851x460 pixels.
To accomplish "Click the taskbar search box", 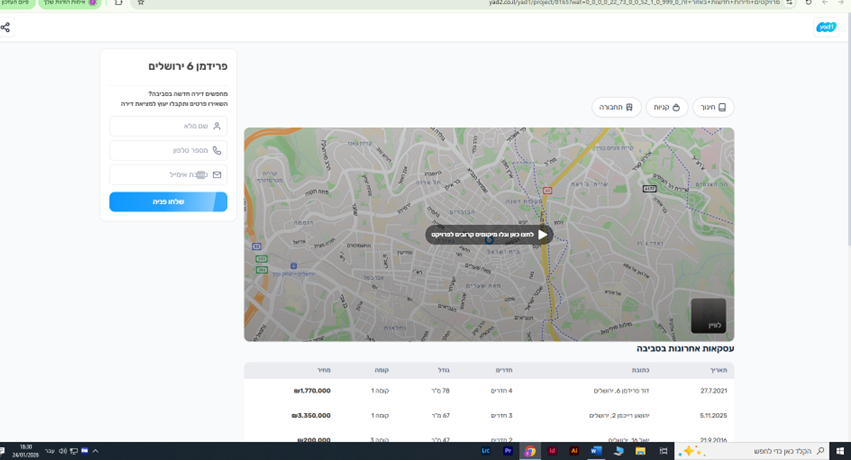I will [752, 451].
